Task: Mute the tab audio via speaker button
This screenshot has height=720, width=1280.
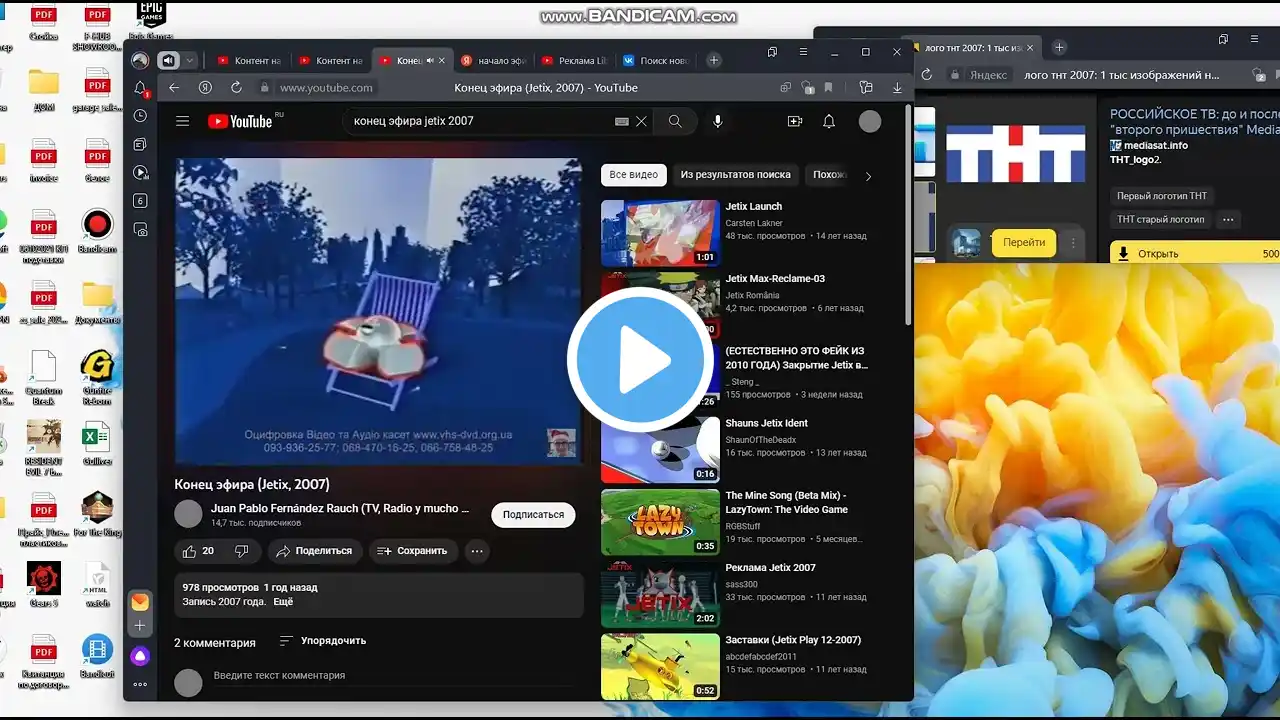Action: [x=166, y=60]
